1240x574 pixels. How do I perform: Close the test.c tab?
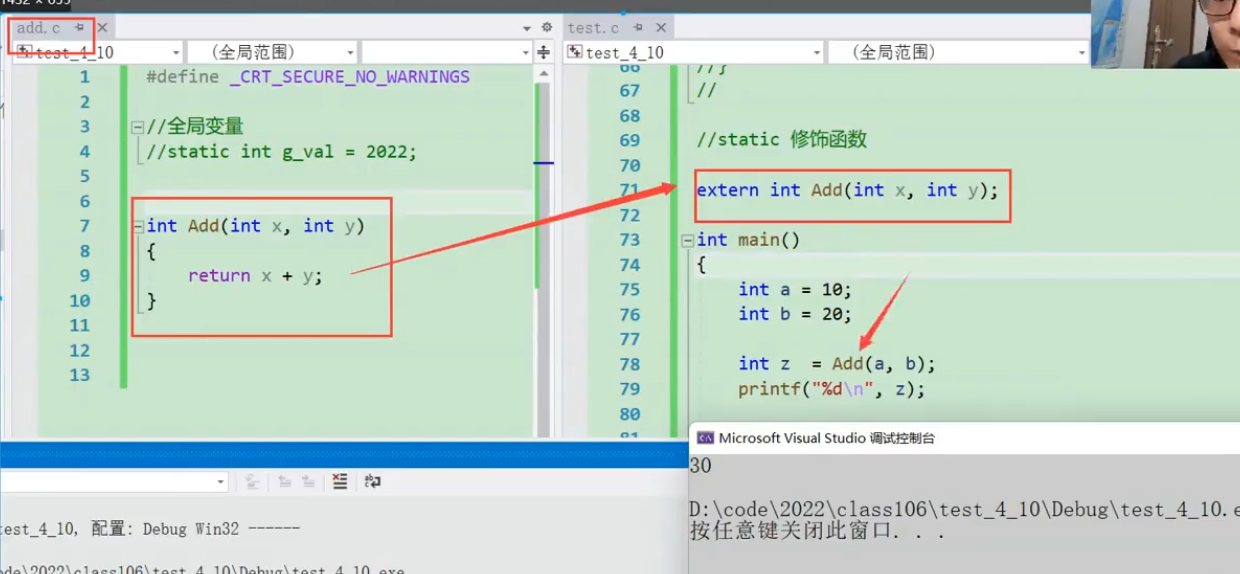(659, 28)
